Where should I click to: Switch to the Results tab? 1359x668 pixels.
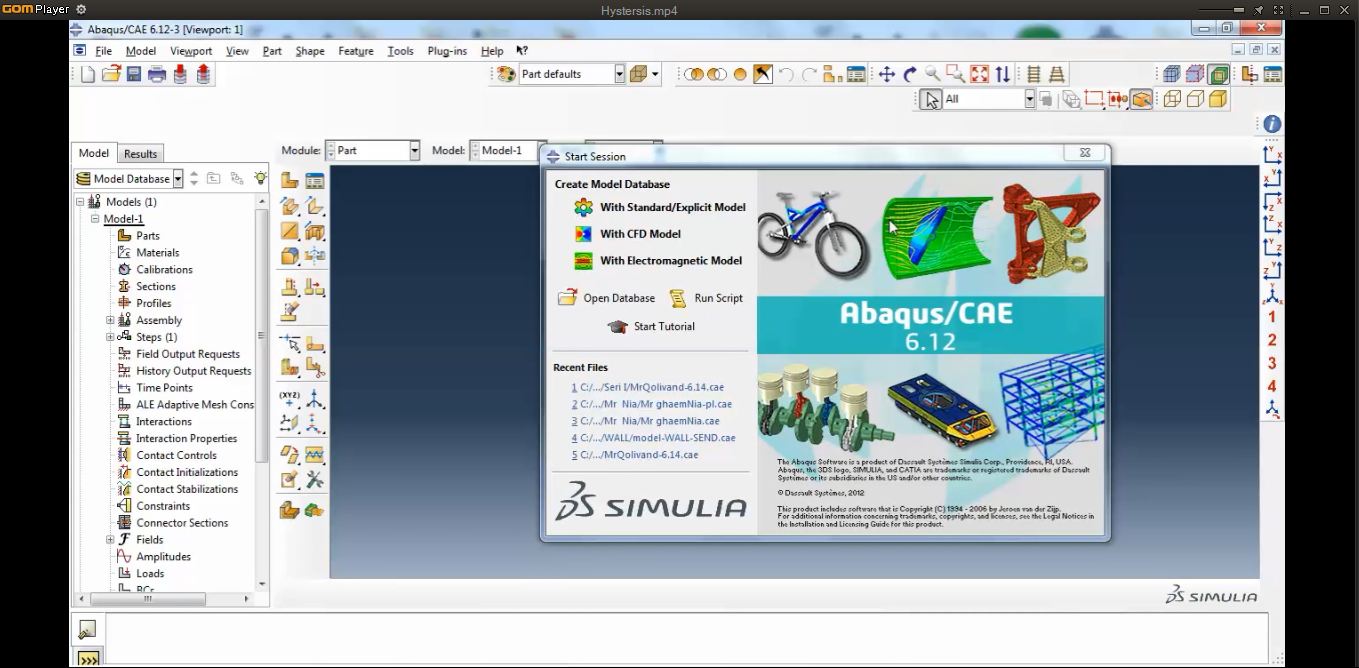[140, 154]
